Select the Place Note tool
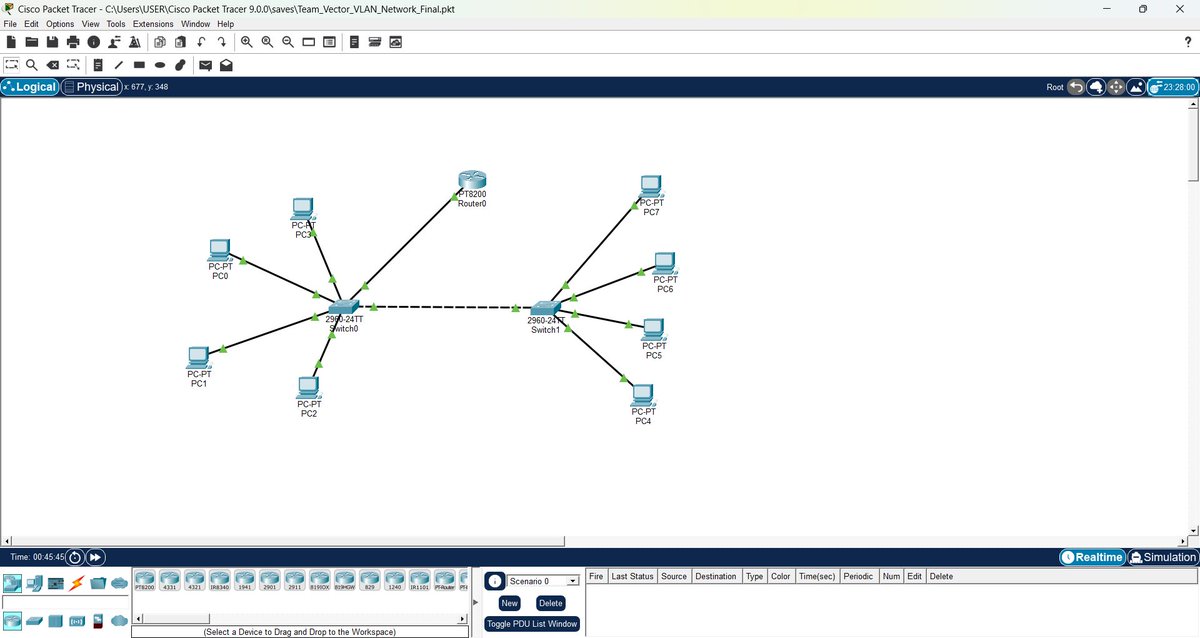The width and height of the screenshot is (1200, 638). click(99, 65)
